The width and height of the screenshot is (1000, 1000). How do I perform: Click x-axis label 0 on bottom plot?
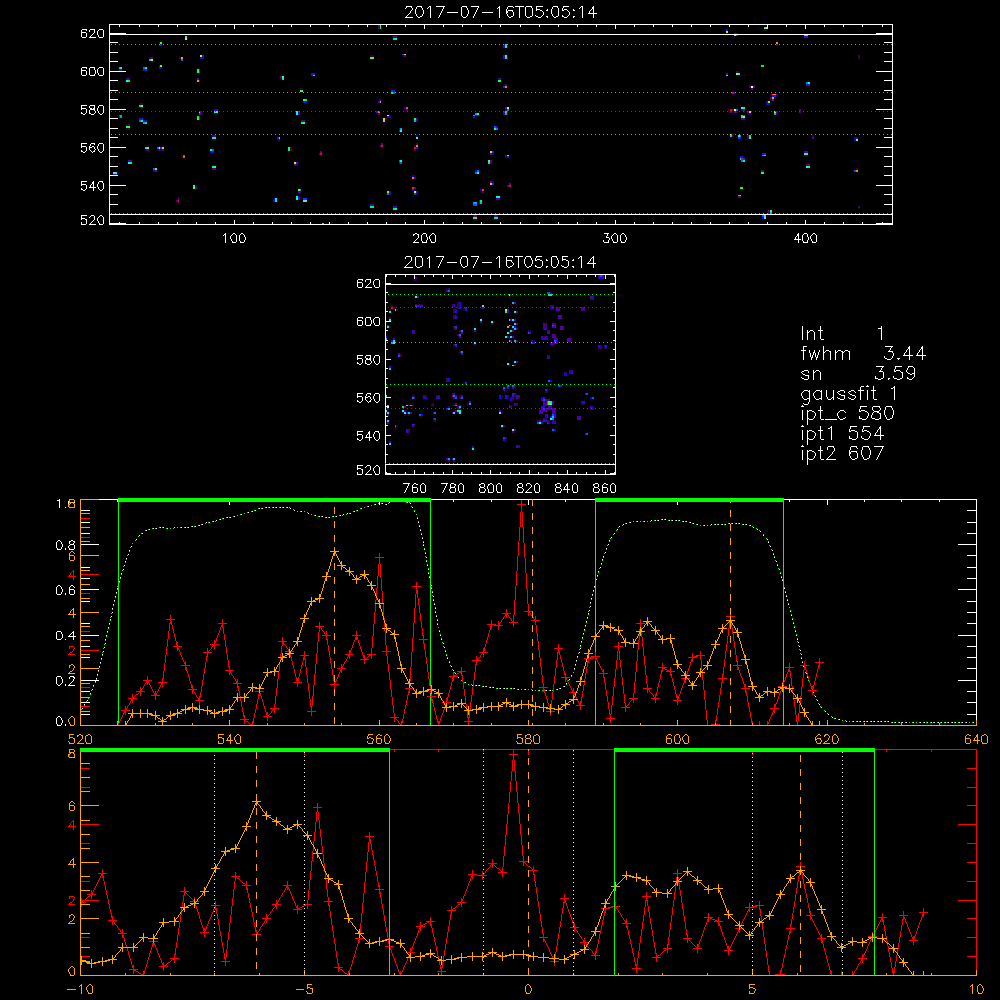(528, 989)
